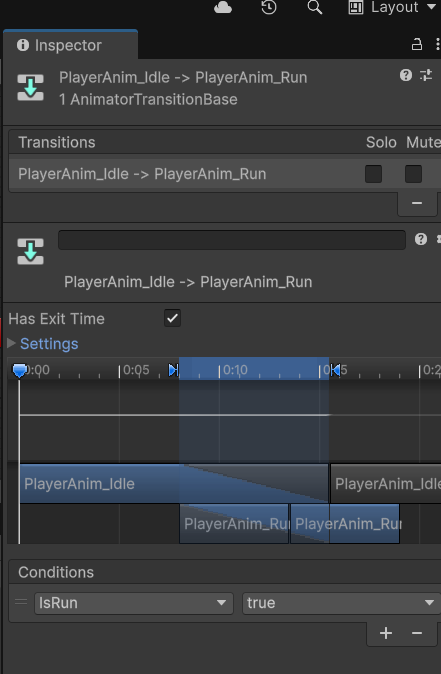
Task: Open the cloud services icon
Action: tap(223, 7)
